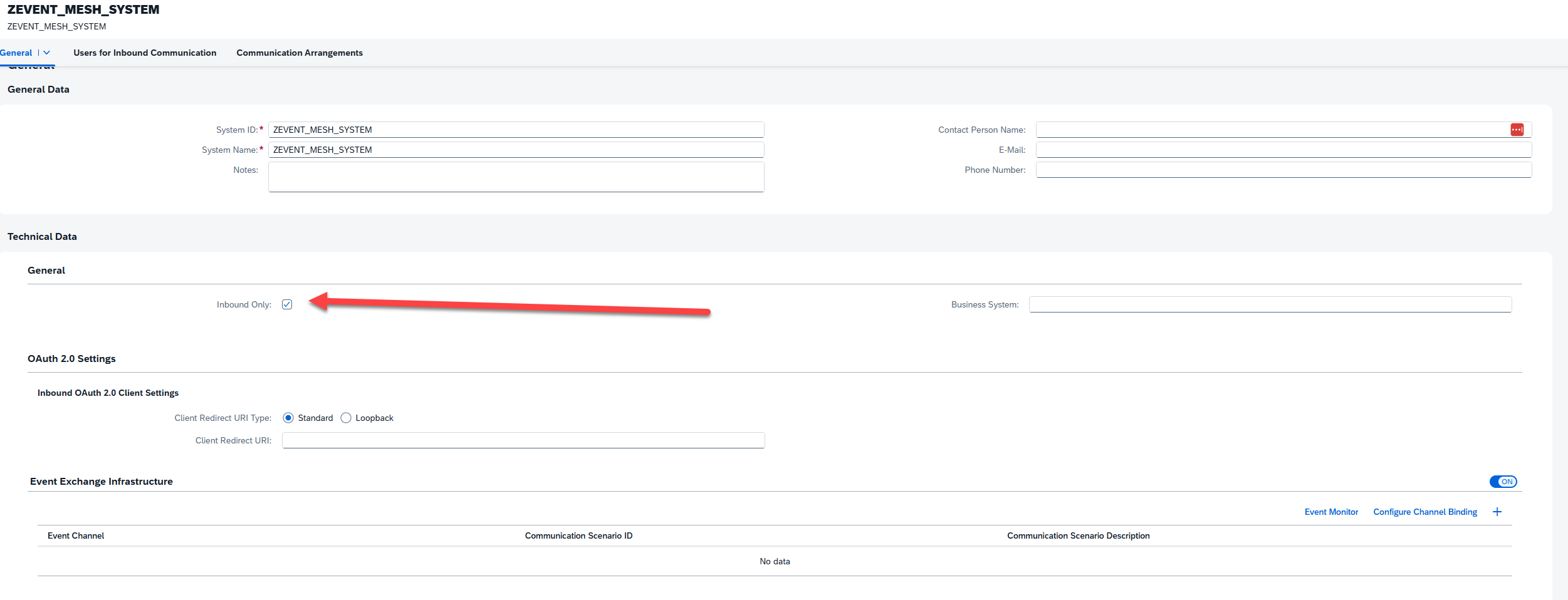Choose the Loopback radio button
The width and height of the screenshot is (1568, 600).
coord(346,418)
